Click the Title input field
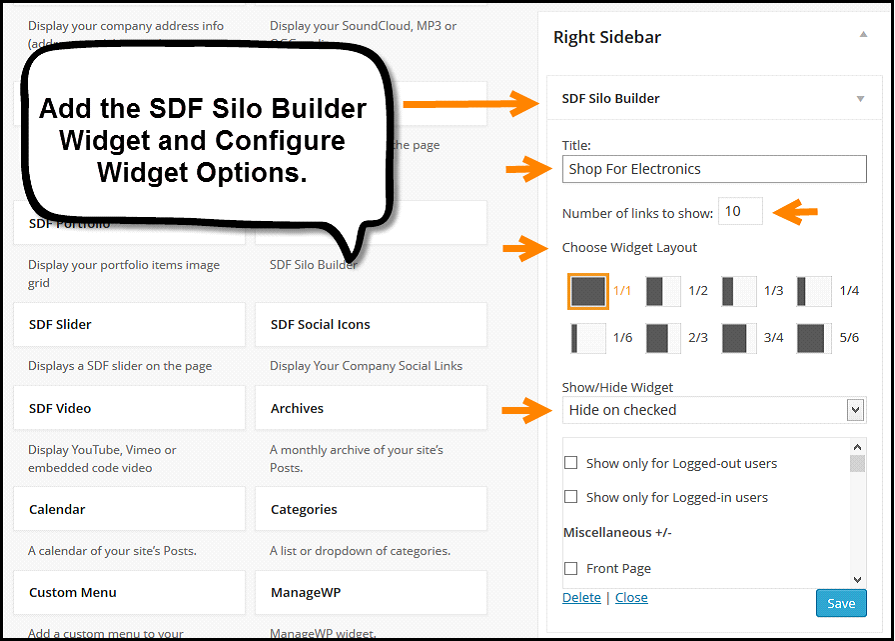Image resolution: width=895 pixels, height=641 pixels. tap(714, 169)
